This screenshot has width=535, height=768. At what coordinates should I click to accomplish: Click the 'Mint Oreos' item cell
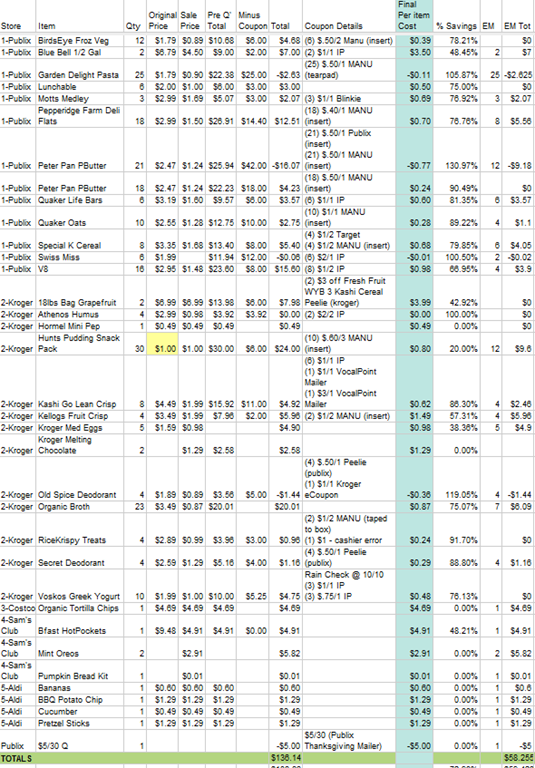(x=80, y=648)
